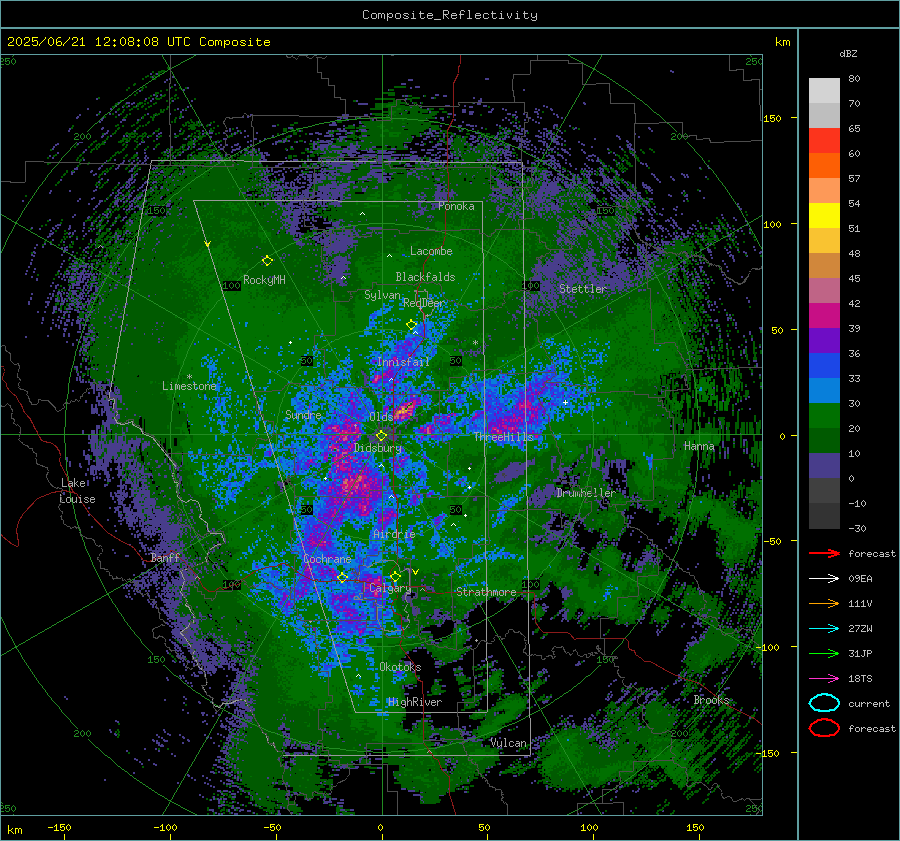Viewport: 900px width, 841px height.
Task: Select the Innisfail label
Action: tap(403, 362)
